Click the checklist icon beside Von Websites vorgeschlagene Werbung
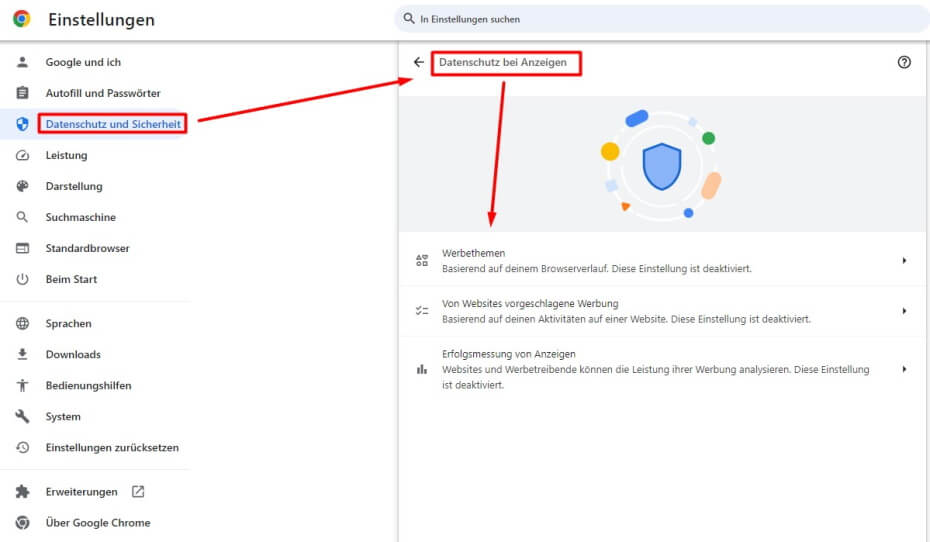The height and width of the screenshot is (542, 930). pos(422,311)
